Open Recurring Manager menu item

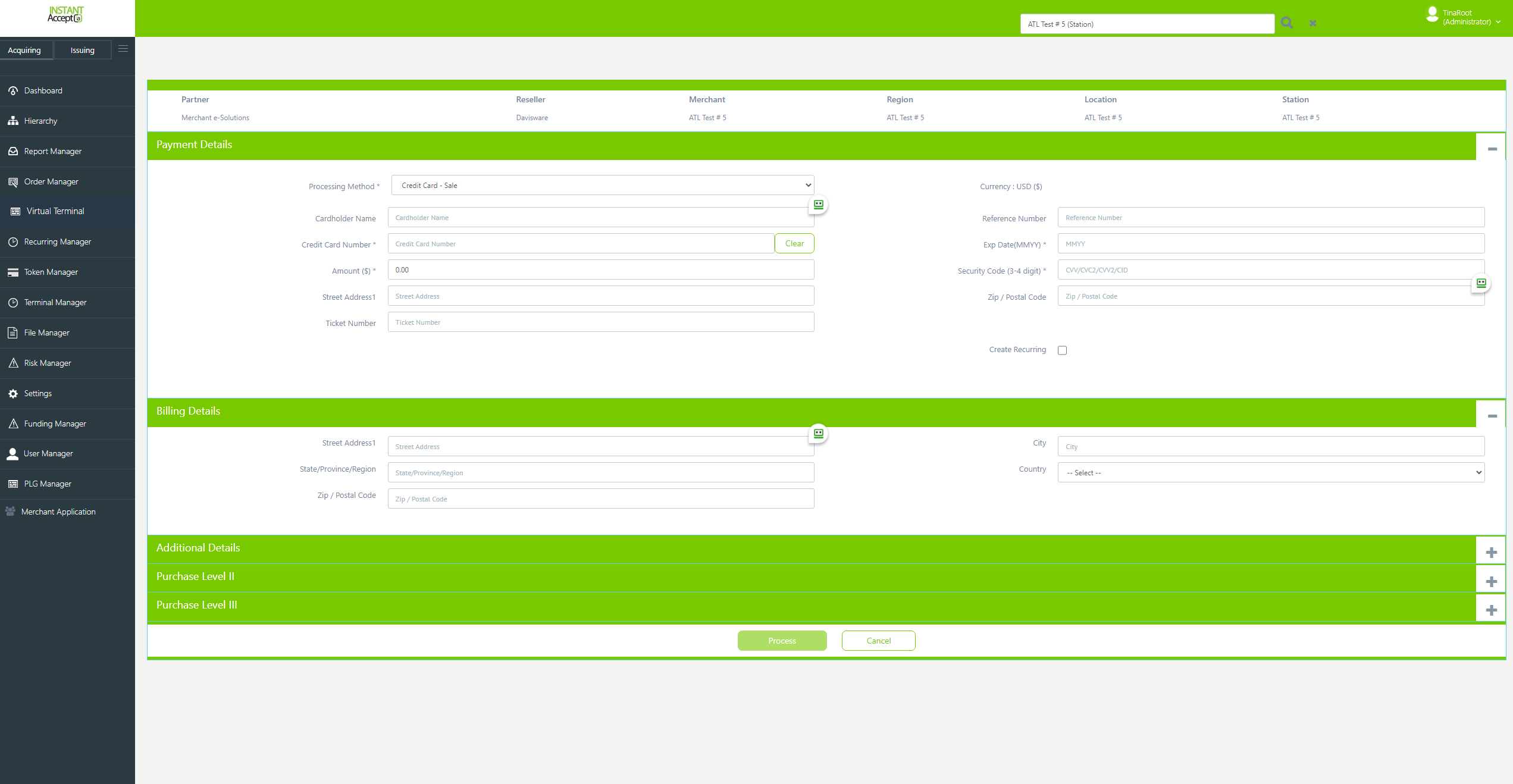57,242
